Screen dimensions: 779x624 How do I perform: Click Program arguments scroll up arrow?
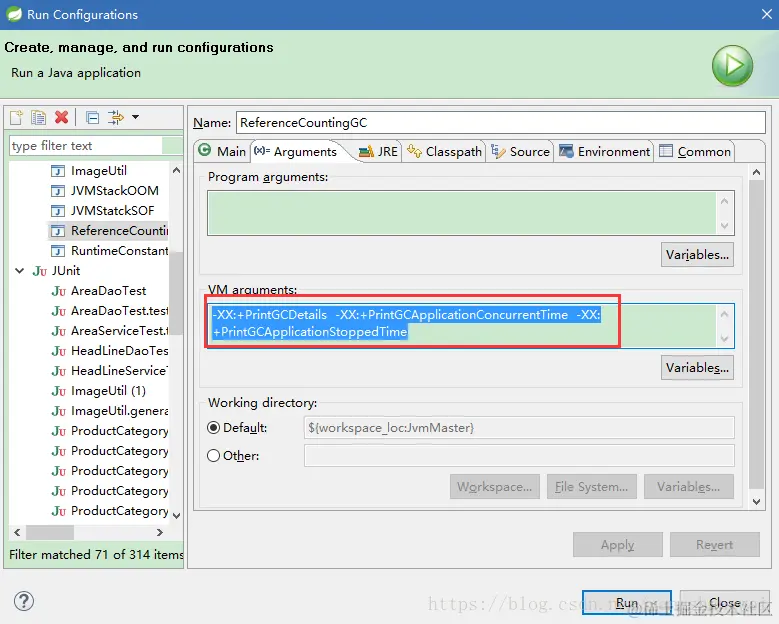pyautogui.click(x=724, y=201)
